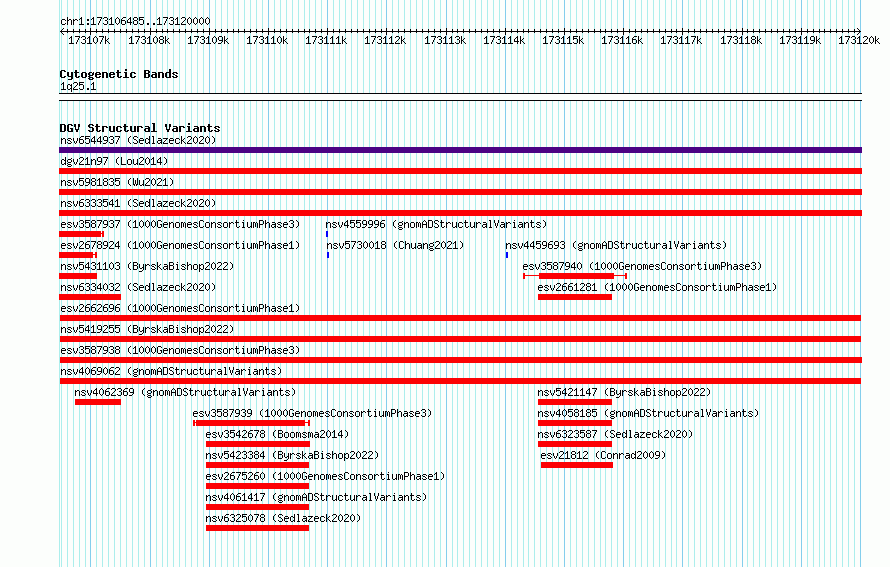Click the red bar under dgv21n97
This screenshot has height=567, width=890.
pyautogui.click(x=460, y=171)
